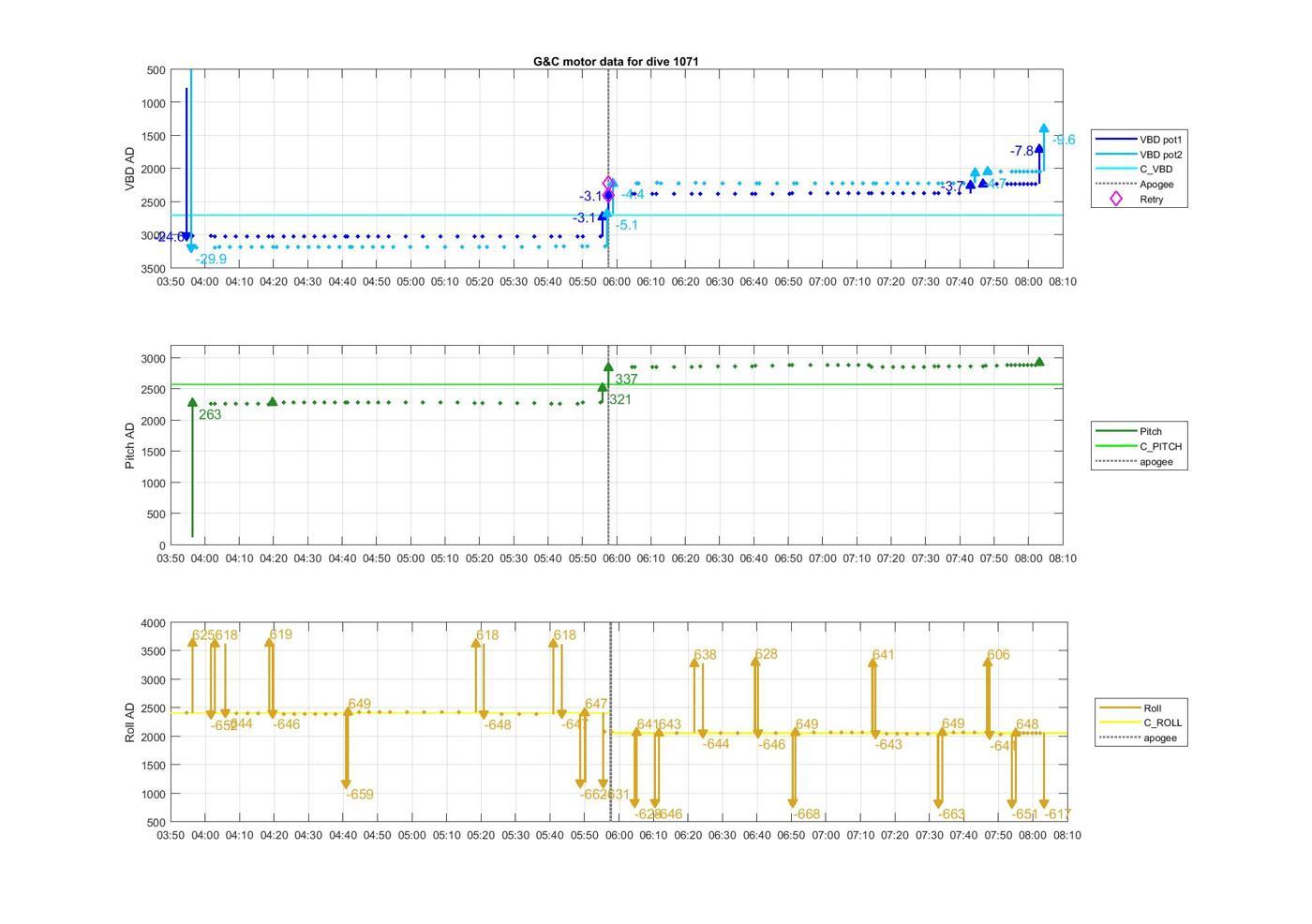The height and width of the screenshot is (924, 1312).
Task: Click the magenta Retry diamond marker on VBD plot
Action: coord(608,183)
